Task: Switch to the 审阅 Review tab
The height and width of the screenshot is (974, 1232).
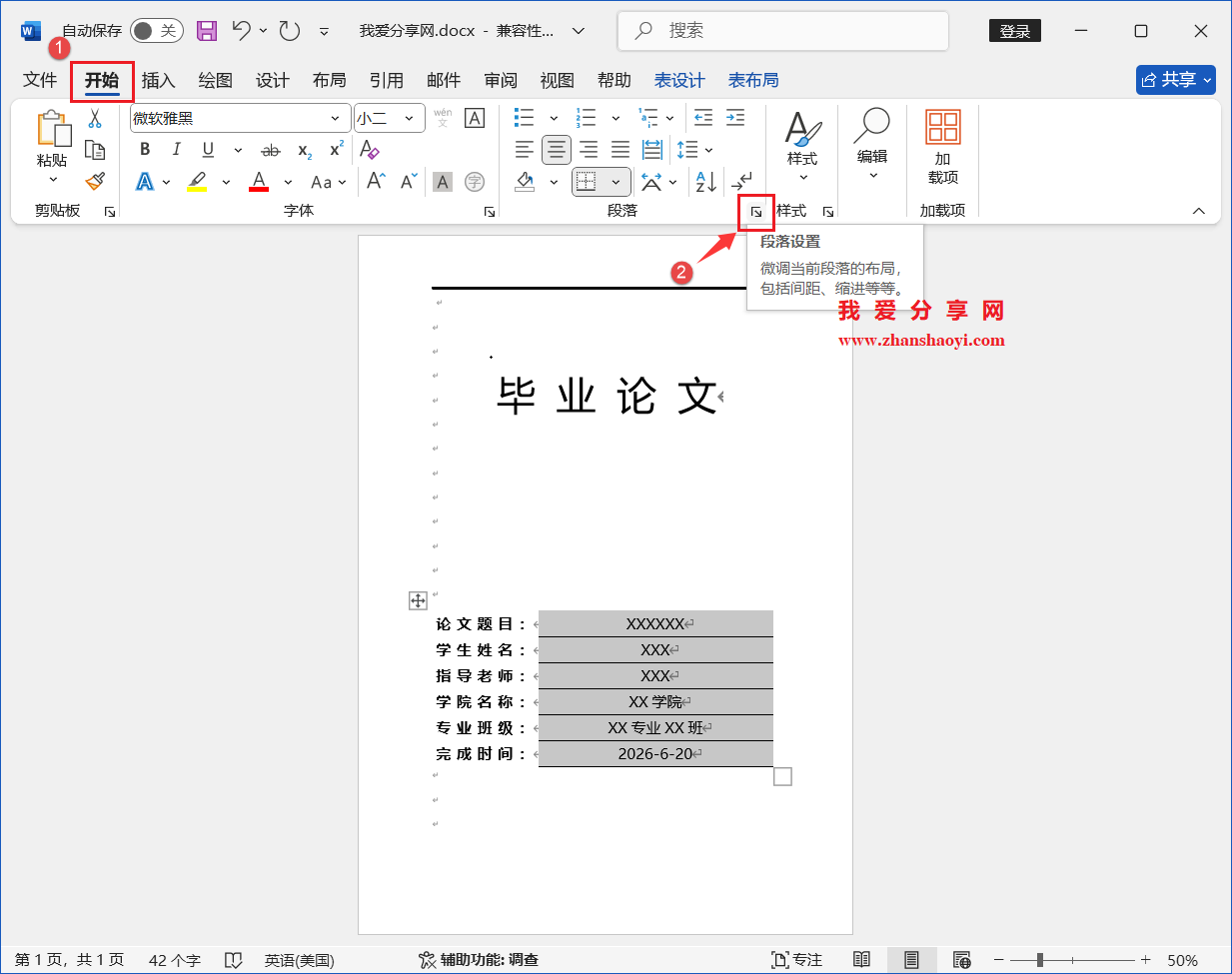Action: pos(501,80)
